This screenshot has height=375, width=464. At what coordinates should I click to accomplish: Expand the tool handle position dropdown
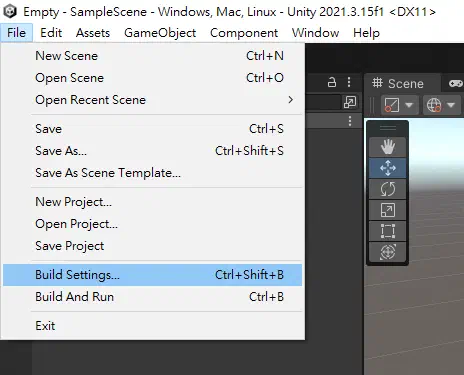[x=398, y=105]
